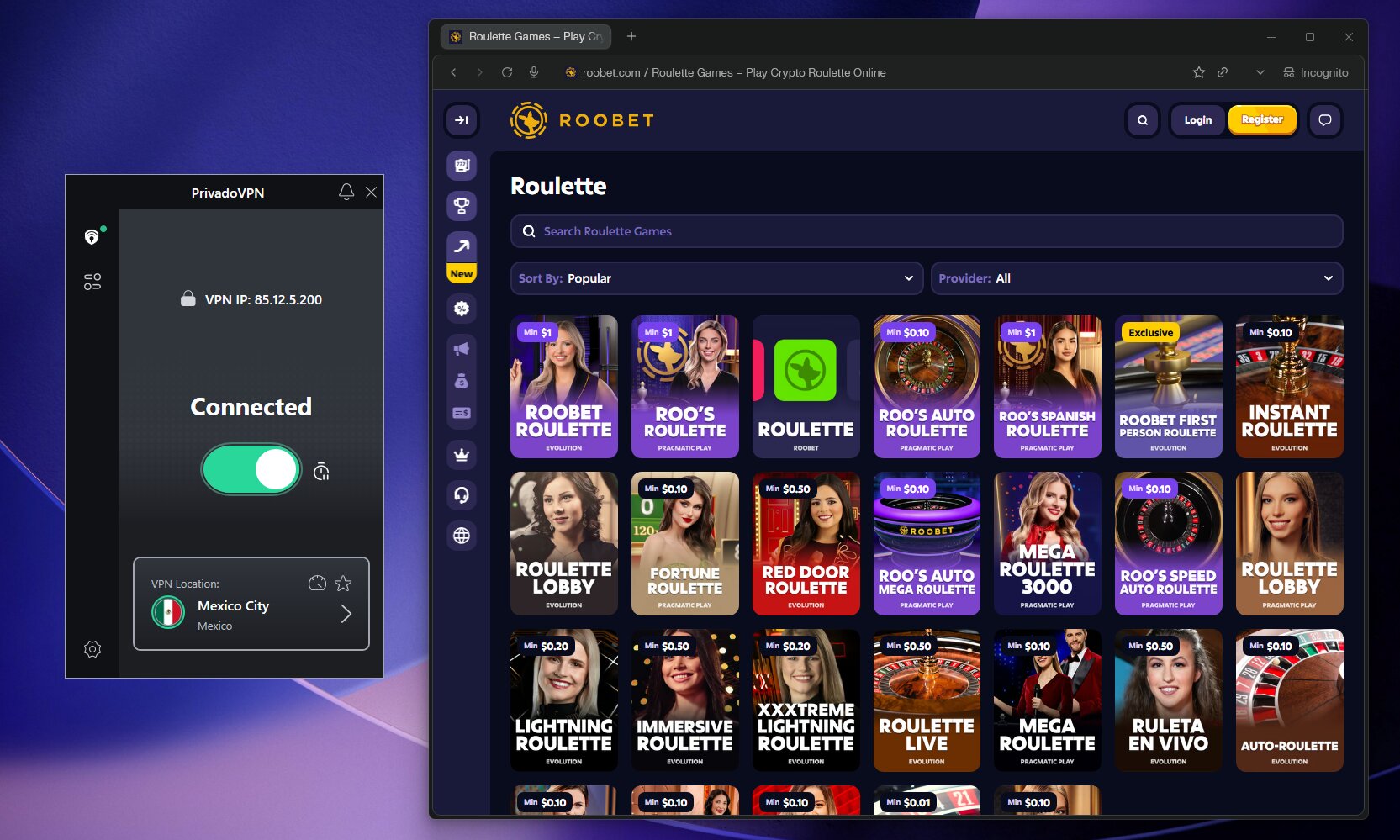Open the headset live support icon
This screenshot has height=840, width=1400.
tap(462, 495)
